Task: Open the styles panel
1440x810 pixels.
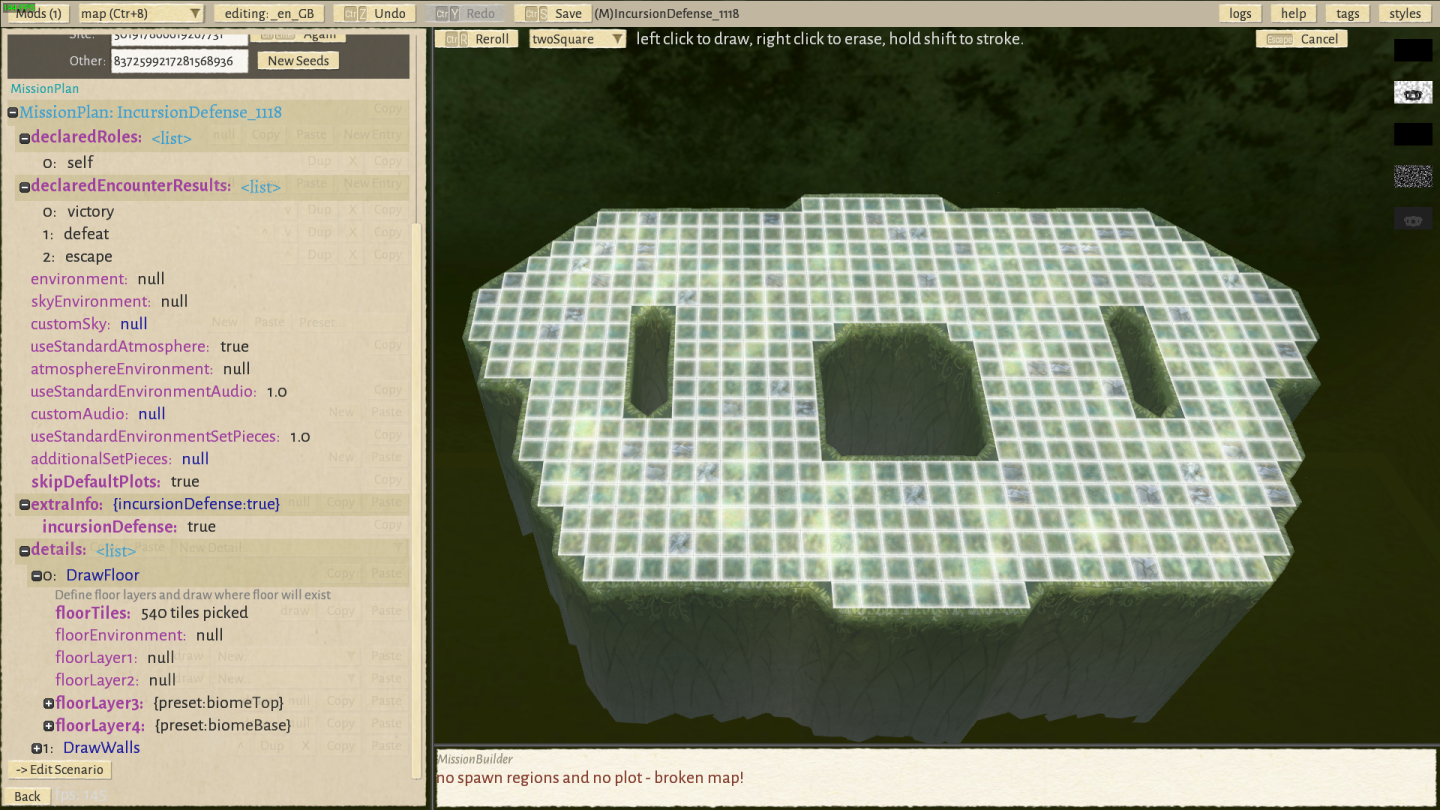Action: point(1405,13)
